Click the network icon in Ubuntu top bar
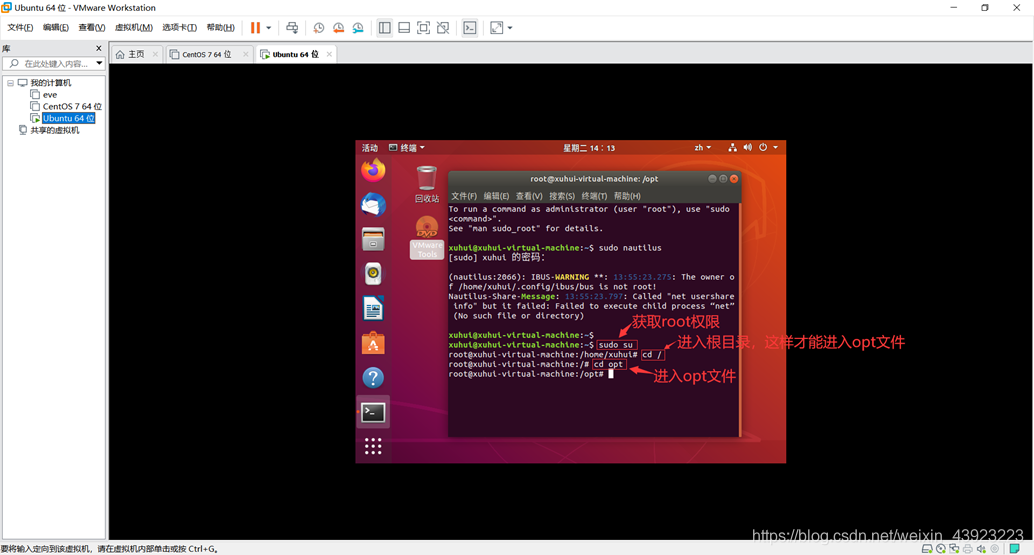 coord(732,148)
